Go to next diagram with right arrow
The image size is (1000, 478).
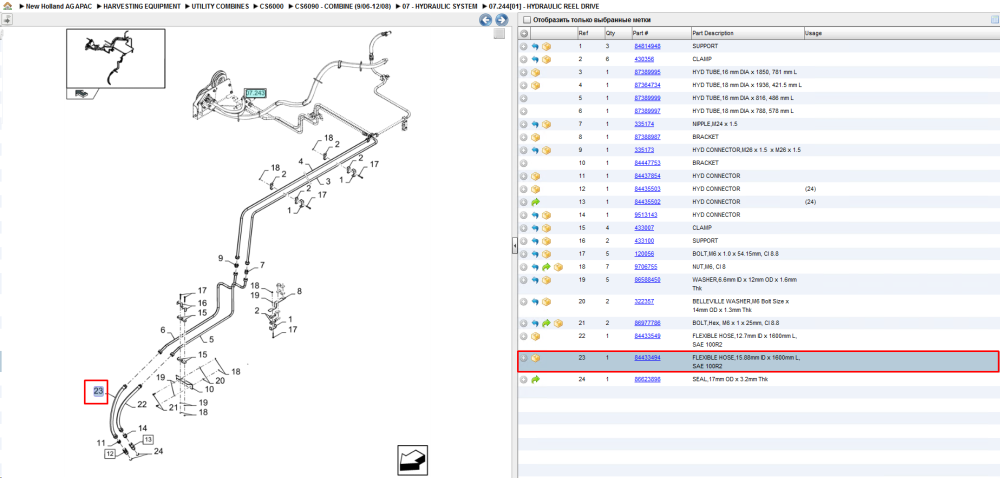tap(501, 20)
